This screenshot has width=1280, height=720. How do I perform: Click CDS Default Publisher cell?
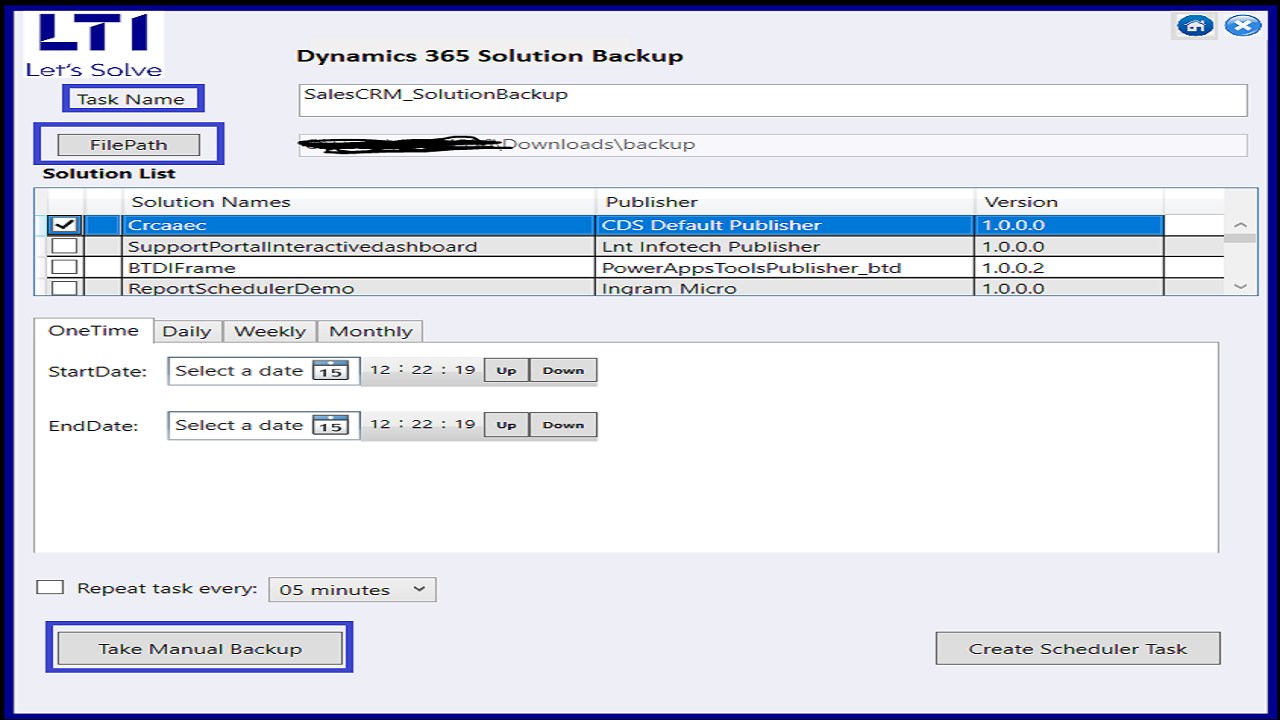(785, 225)
